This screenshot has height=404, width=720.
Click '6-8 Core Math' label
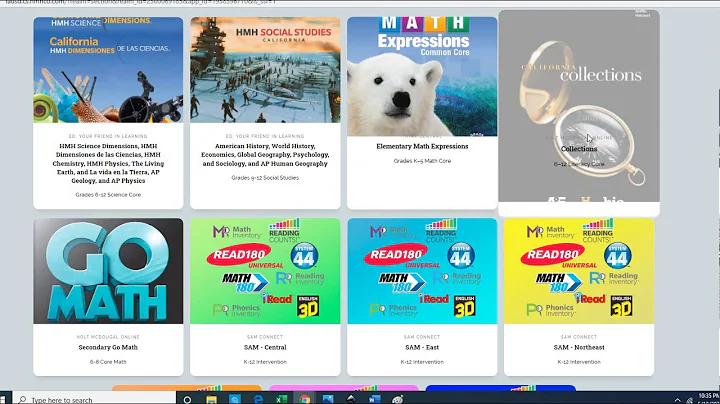tap(108, 362)
